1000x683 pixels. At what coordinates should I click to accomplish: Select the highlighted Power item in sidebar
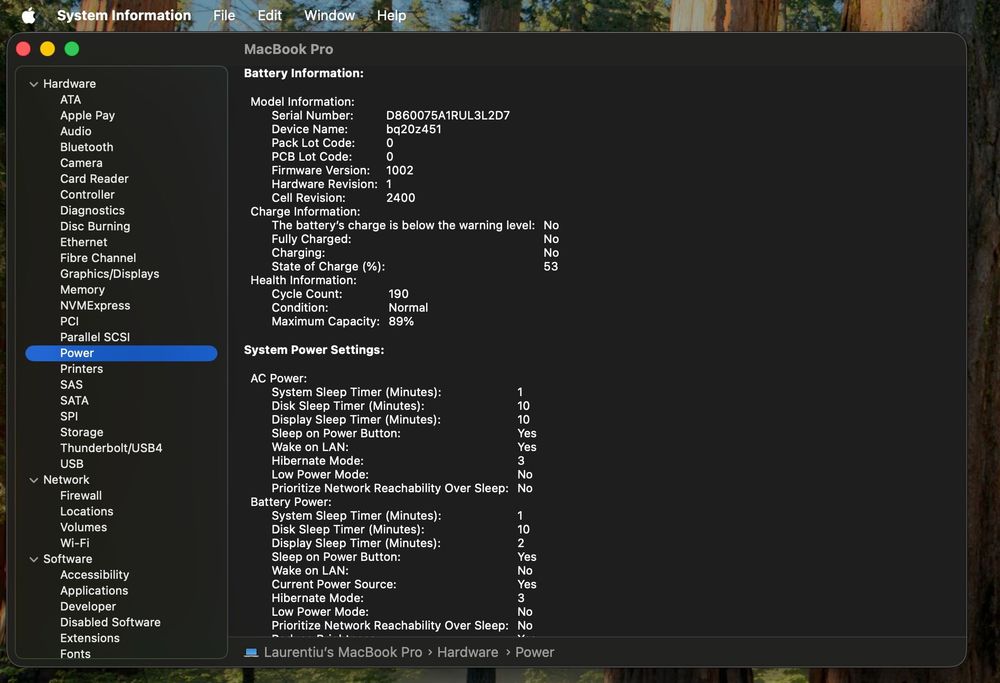coord(121,353)
